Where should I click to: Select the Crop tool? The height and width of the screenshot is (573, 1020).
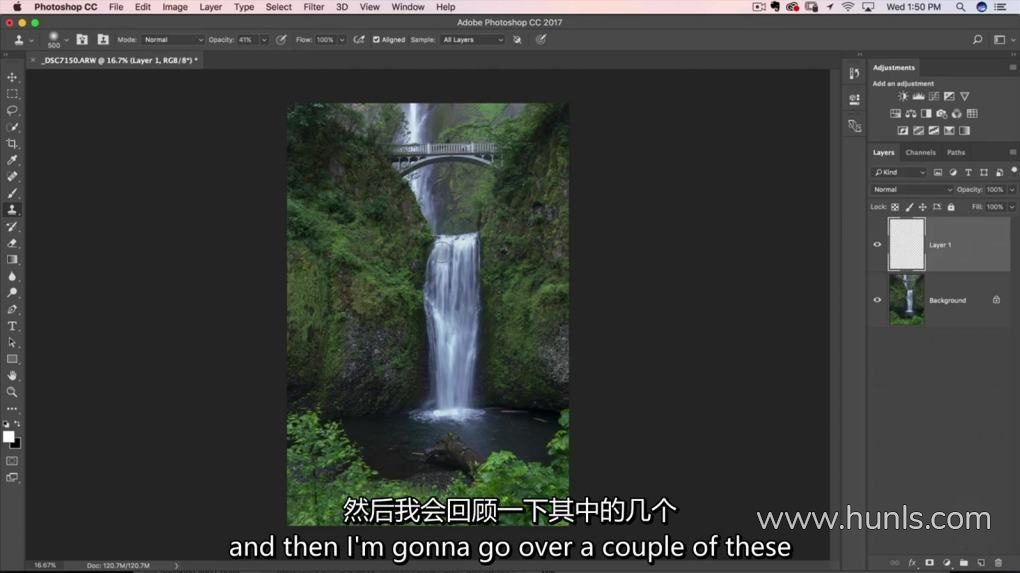click(x=12, y=144)
